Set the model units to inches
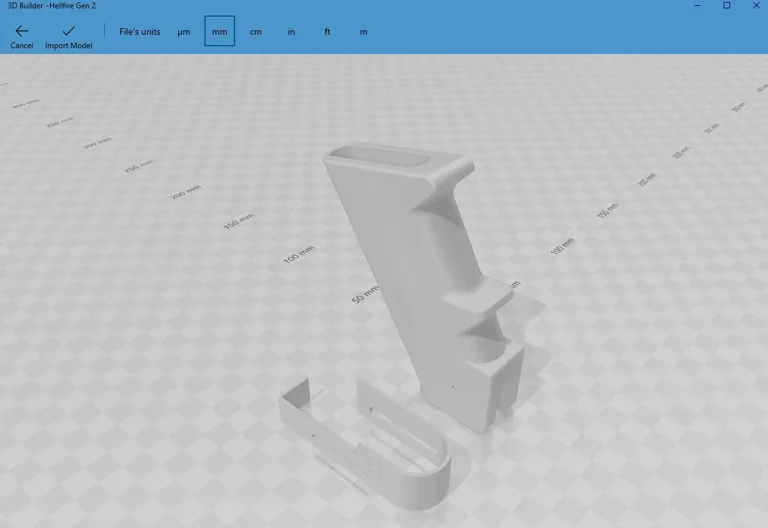The image size is (768, 528). [291, 32]
